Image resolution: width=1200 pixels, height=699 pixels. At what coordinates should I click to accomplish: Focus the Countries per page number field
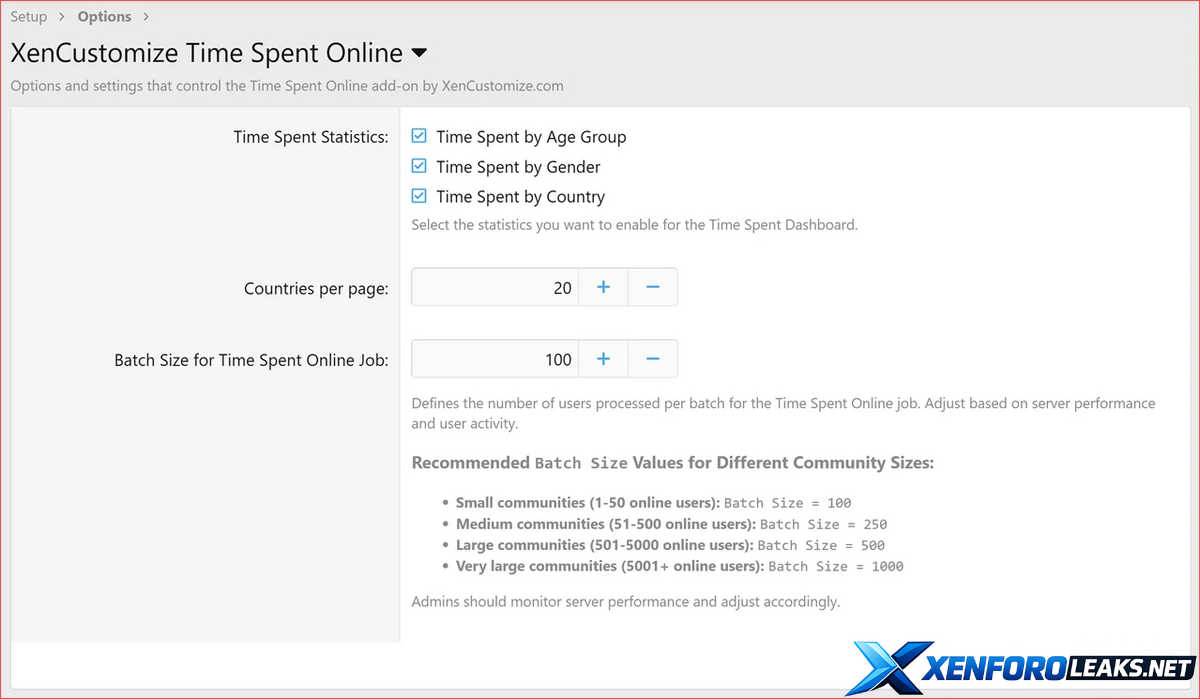495,287
